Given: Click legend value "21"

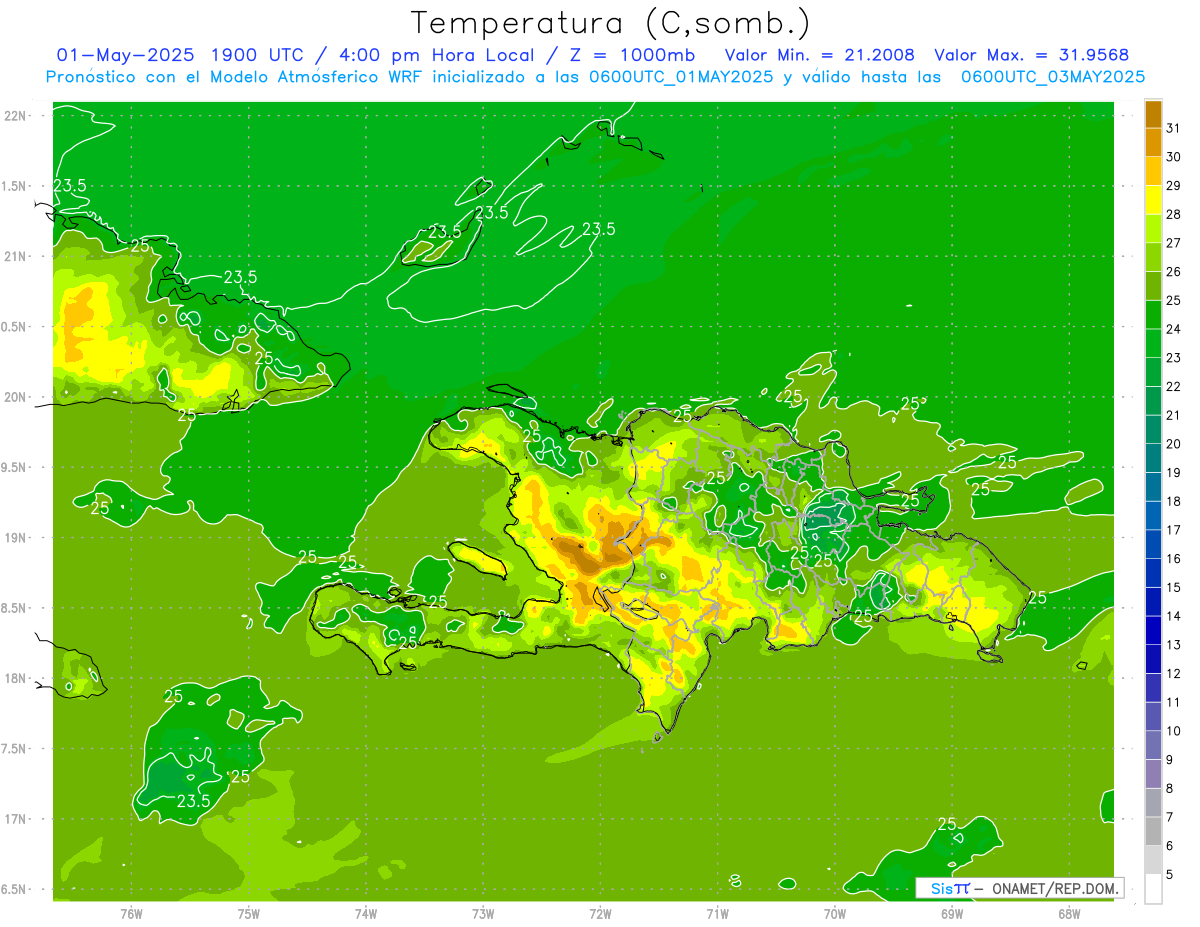Looking at the screenshot, I should [1172, 415].
